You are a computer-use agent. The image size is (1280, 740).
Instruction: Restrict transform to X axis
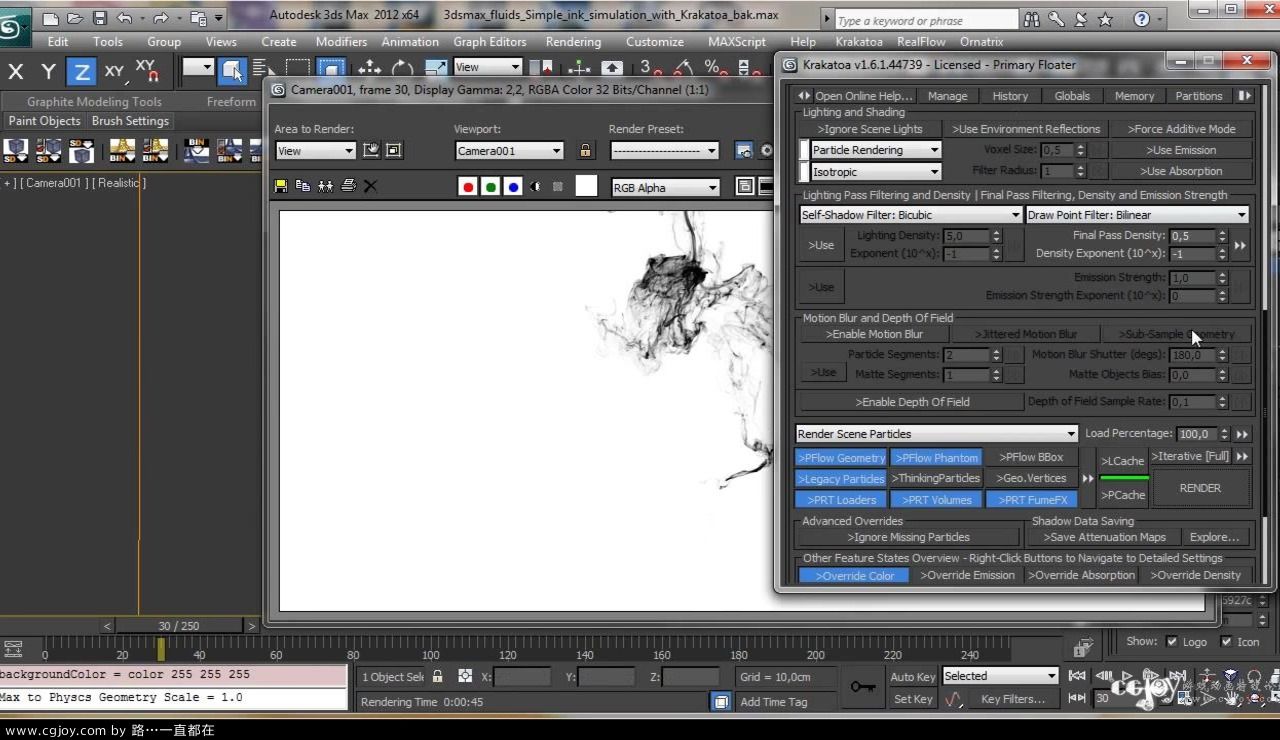pyautogui.click(x=16, y=71)
